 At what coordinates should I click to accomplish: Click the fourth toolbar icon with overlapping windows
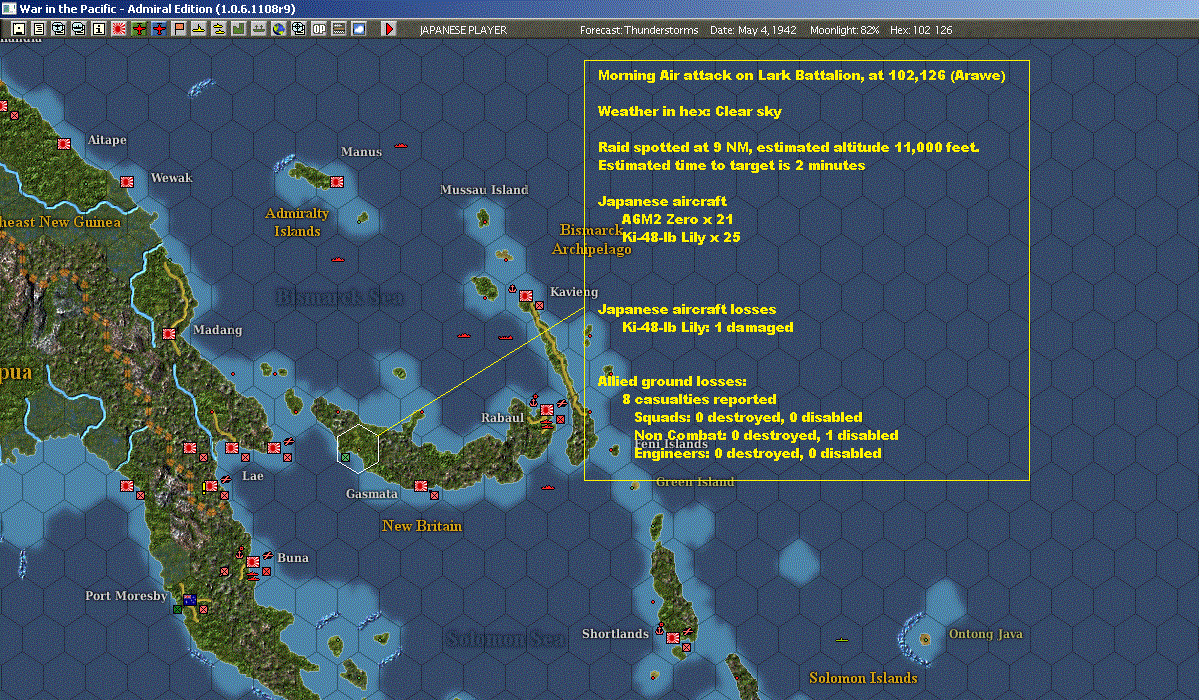pos(79,29)
